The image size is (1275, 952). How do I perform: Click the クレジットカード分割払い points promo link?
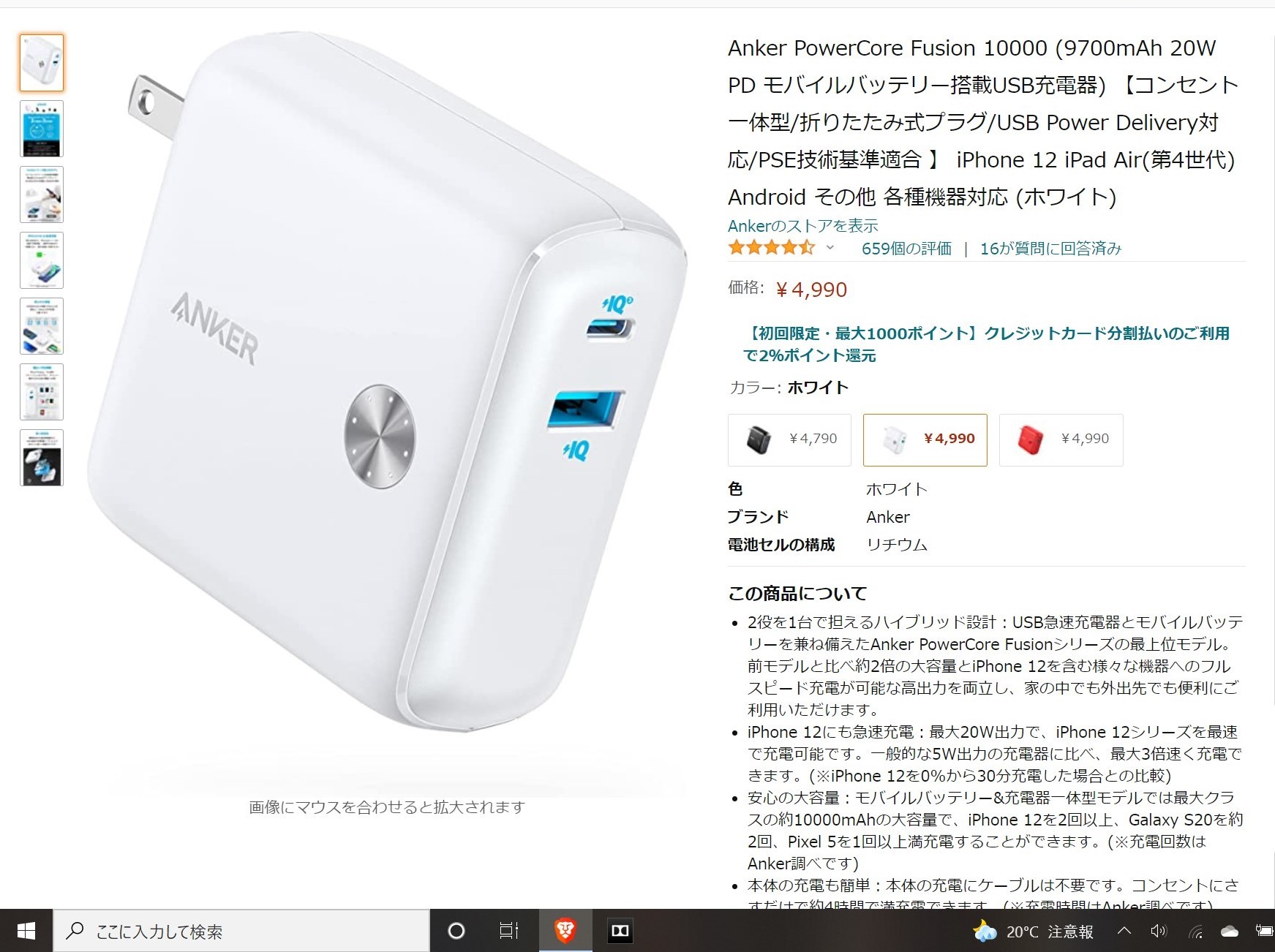coord(986,344)
